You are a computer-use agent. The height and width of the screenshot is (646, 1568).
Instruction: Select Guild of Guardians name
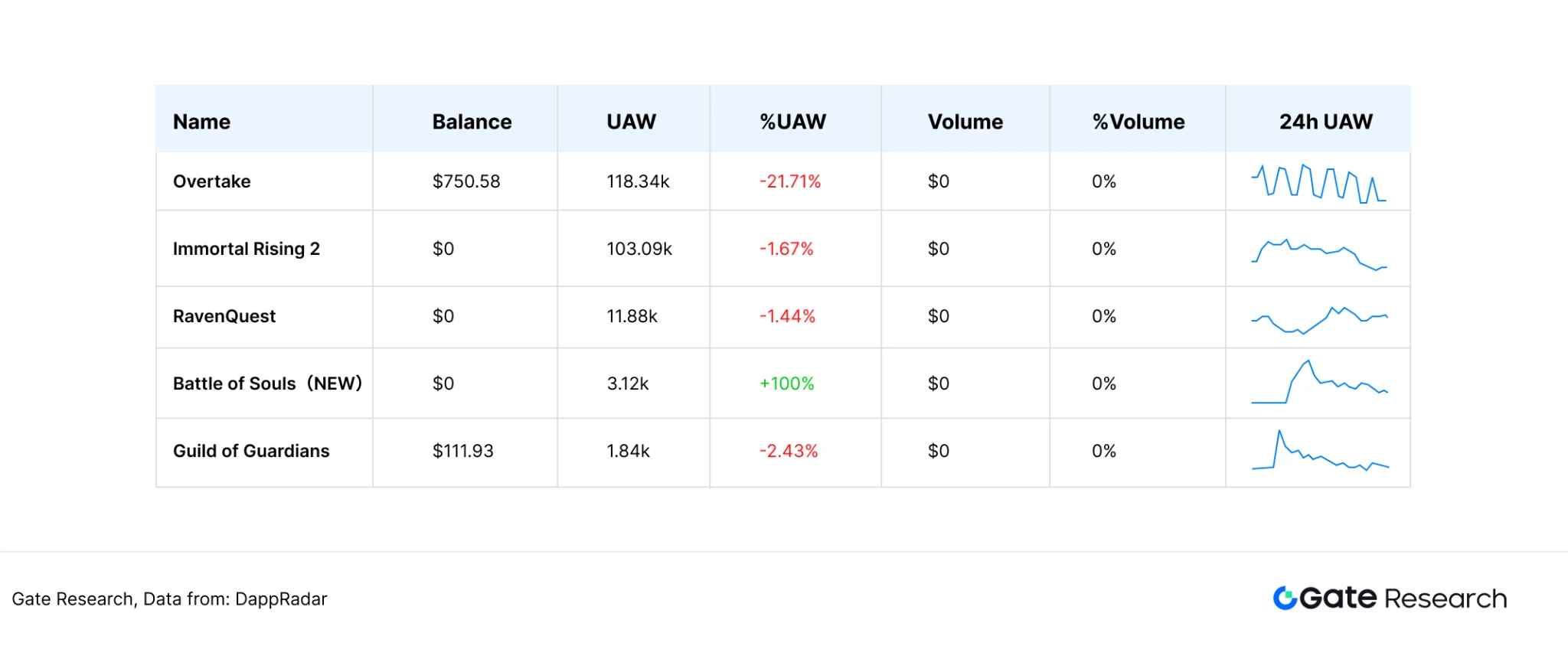click(x=251, y=451)
